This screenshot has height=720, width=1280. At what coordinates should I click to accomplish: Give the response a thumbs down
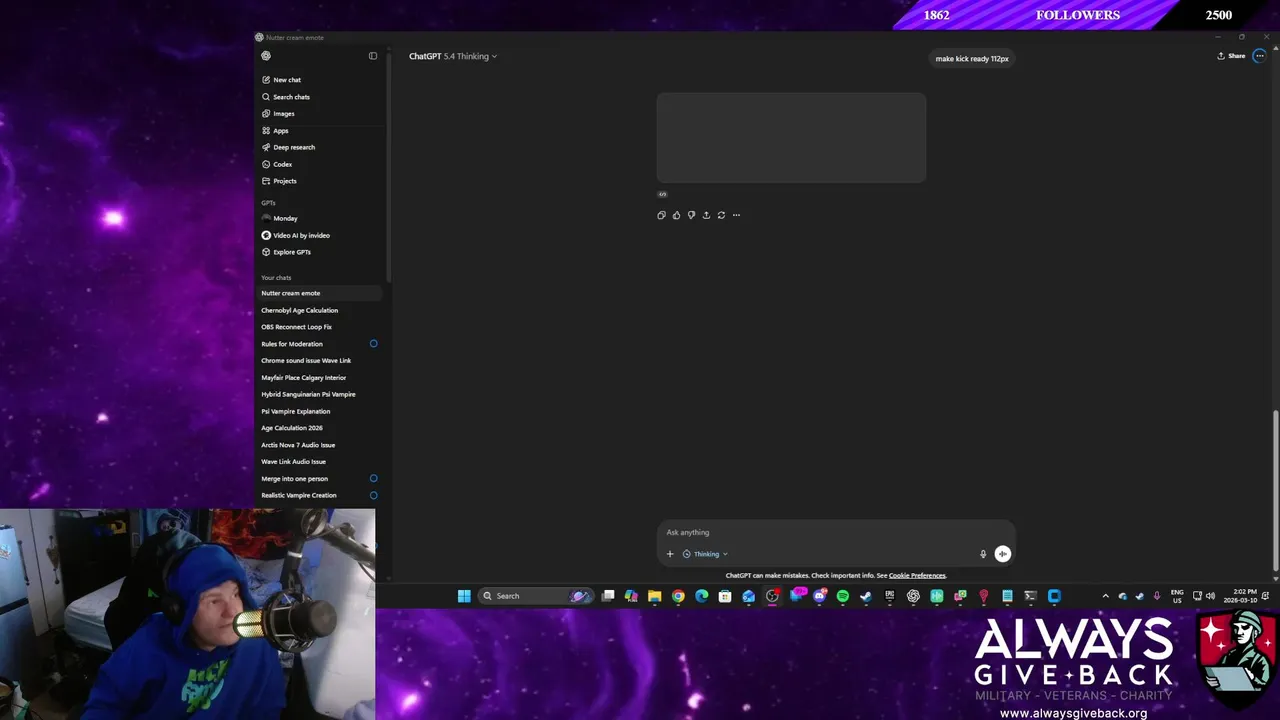pos(691,215)
